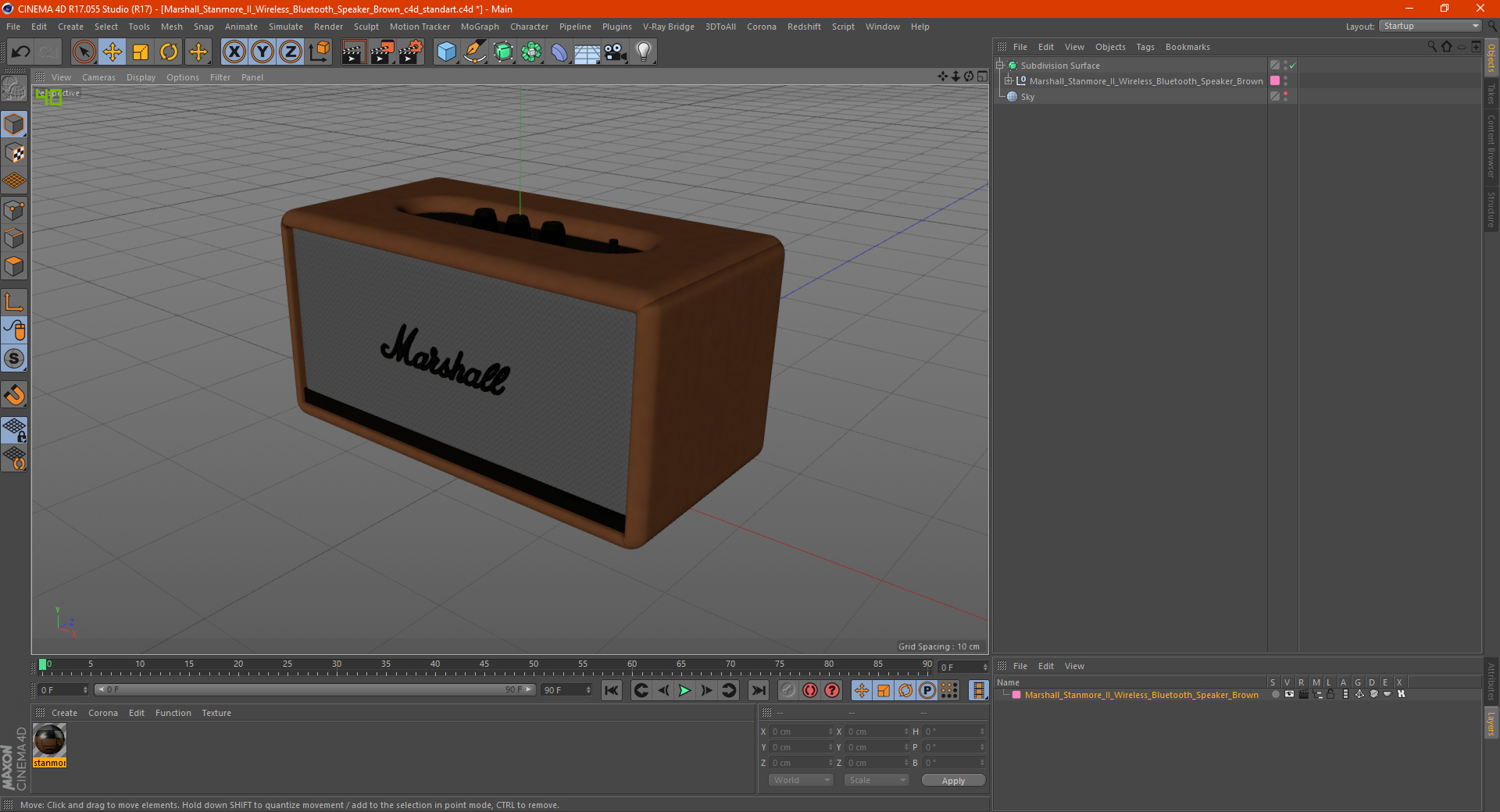1500x812 pixels.
Task: Switch to Polygons mode cube icon
Action: [15, 266]
